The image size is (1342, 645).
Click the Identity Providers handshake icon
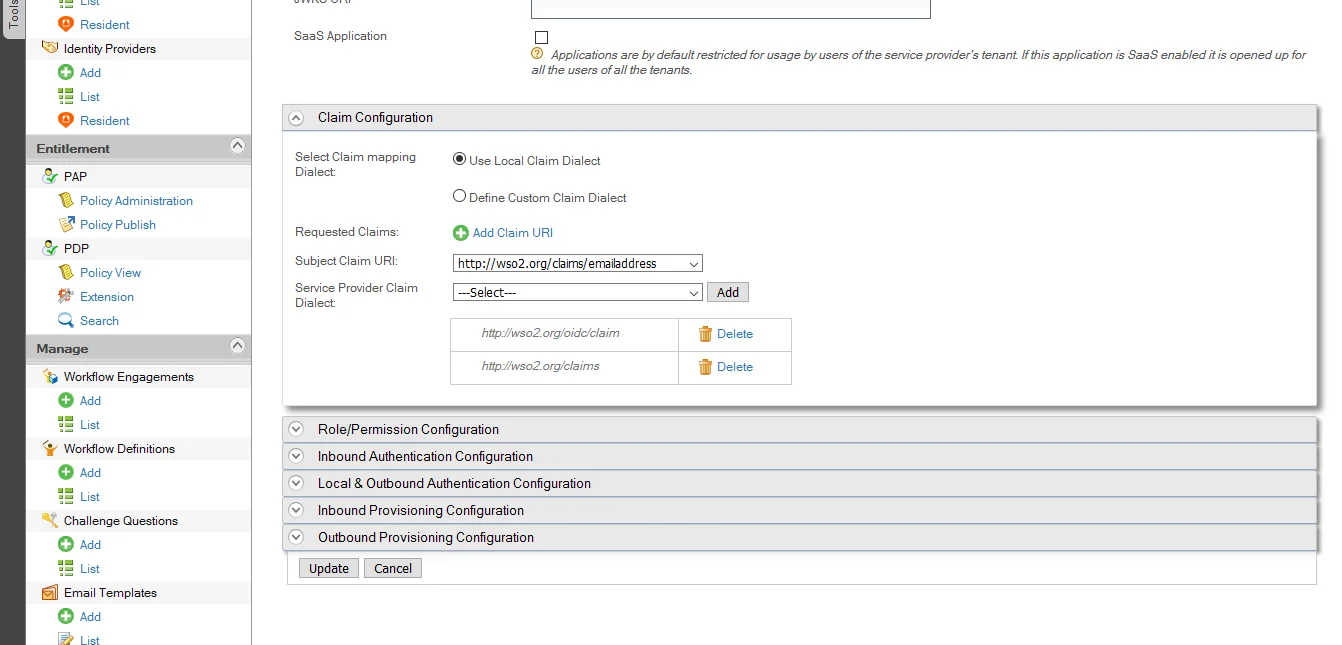50,48
